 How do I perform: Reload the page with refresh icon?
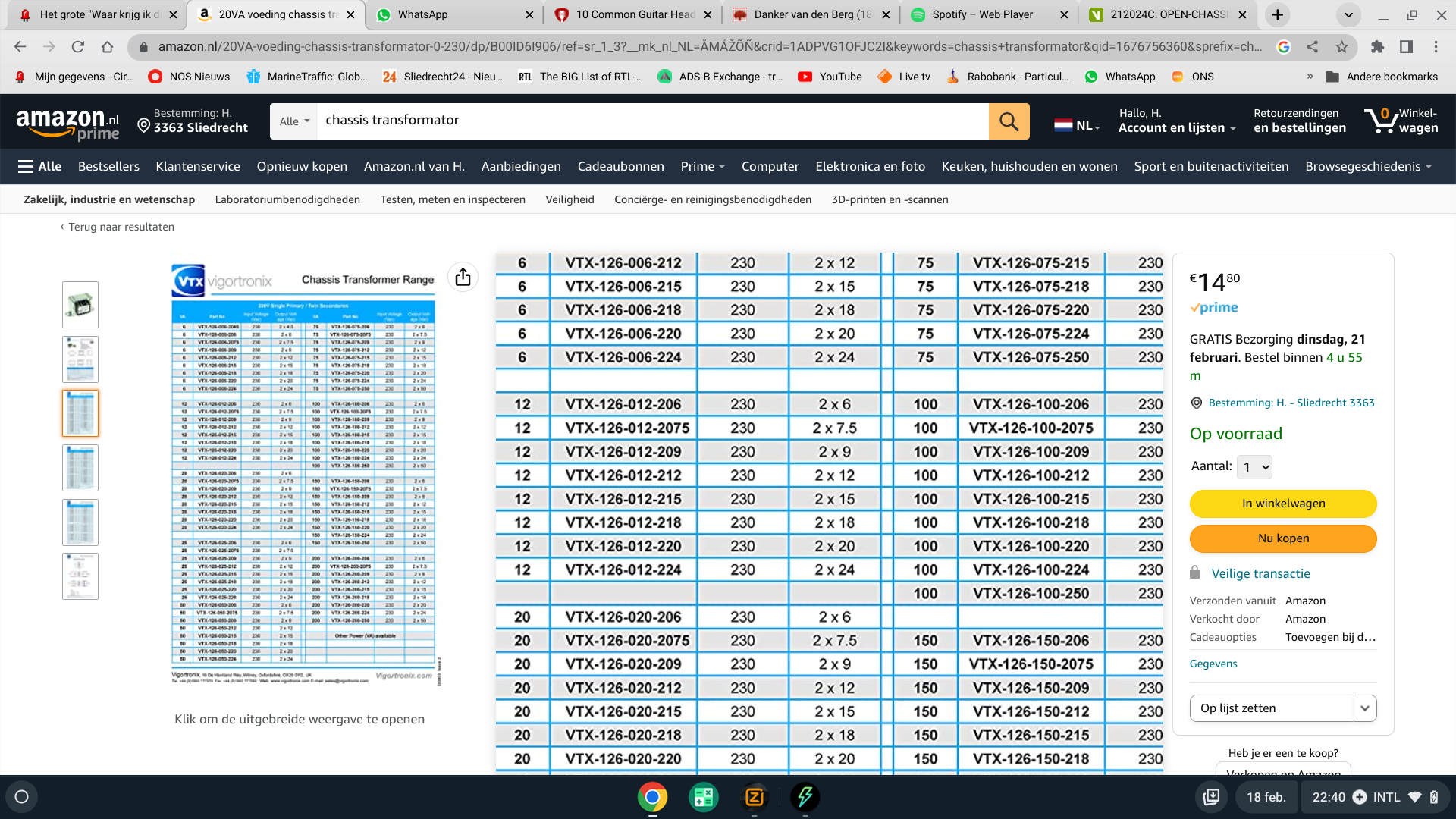click(x=78, y=47)
